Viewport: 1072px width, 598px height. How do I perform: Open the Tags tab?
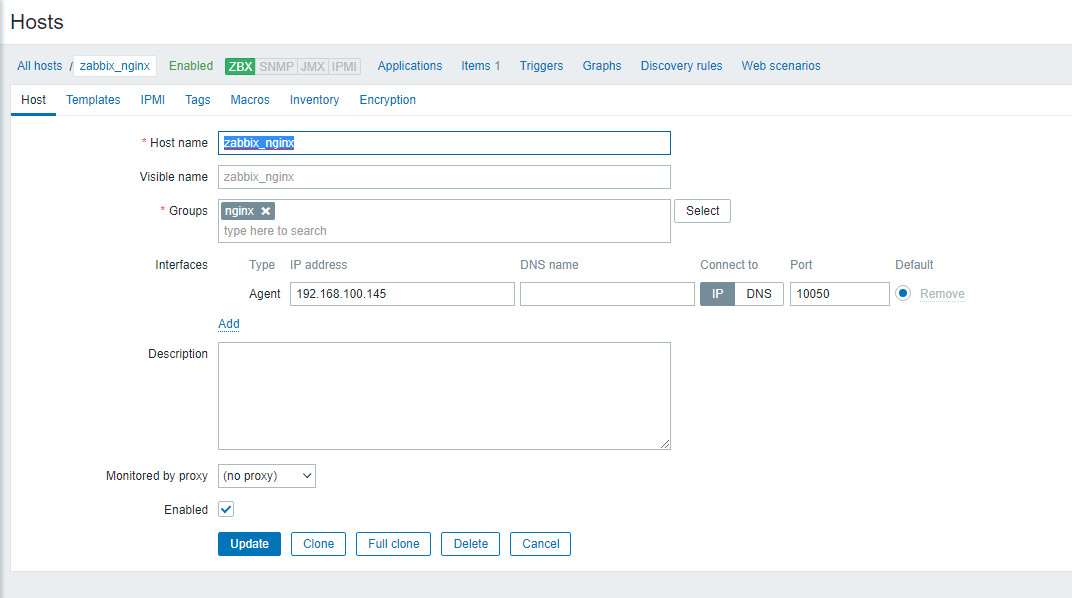[198, 100]
